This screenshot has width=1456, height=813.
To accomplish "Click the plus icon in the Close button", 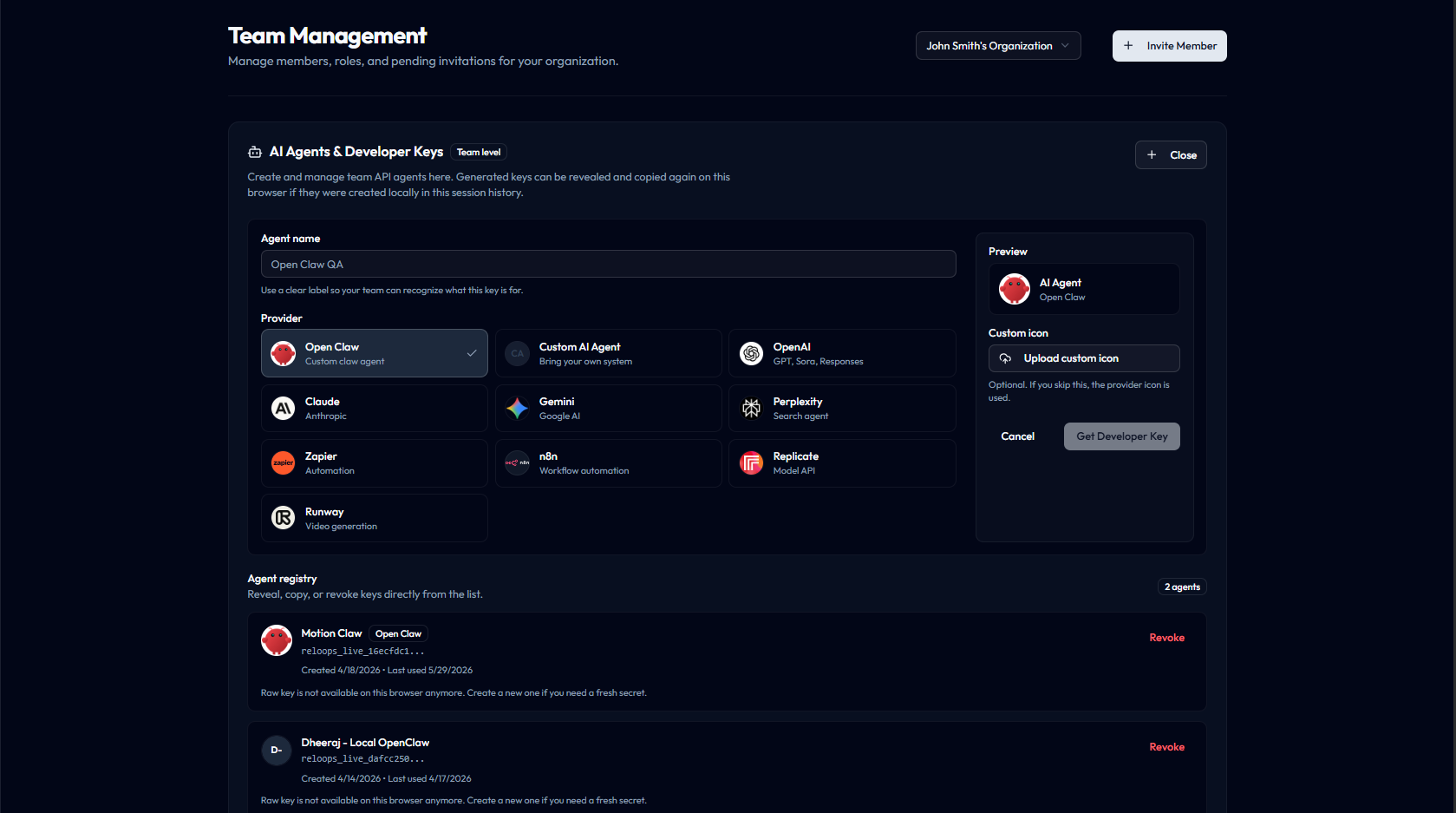I will coord(1152,155).
